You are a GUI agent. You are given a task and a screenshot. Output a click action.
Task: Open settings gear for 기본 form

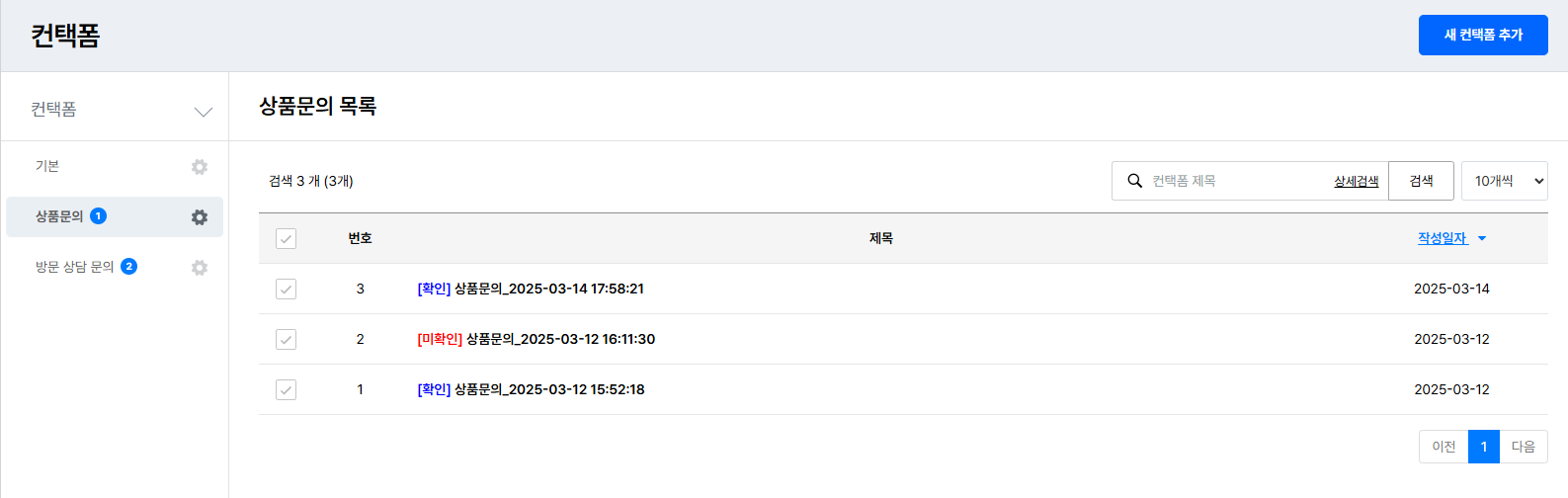[200, 167]
